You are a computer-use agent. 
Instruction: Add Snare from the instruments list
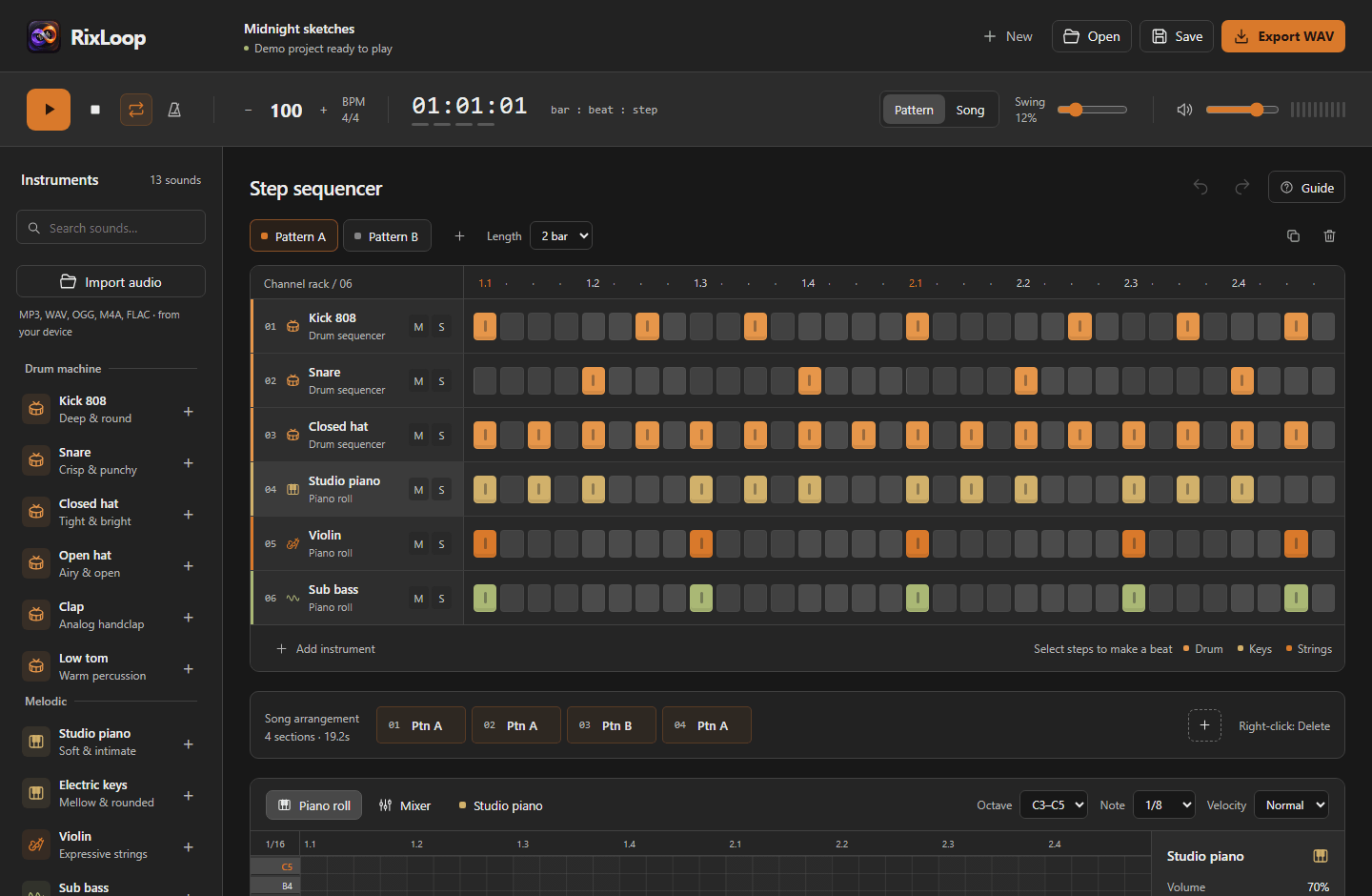pos(189,462)
